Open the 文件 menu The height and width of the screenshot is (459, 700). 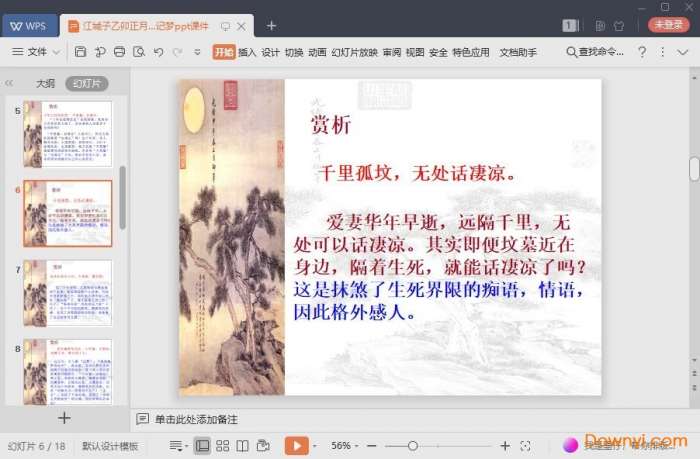pyautogui.click(x=29, y=52)
